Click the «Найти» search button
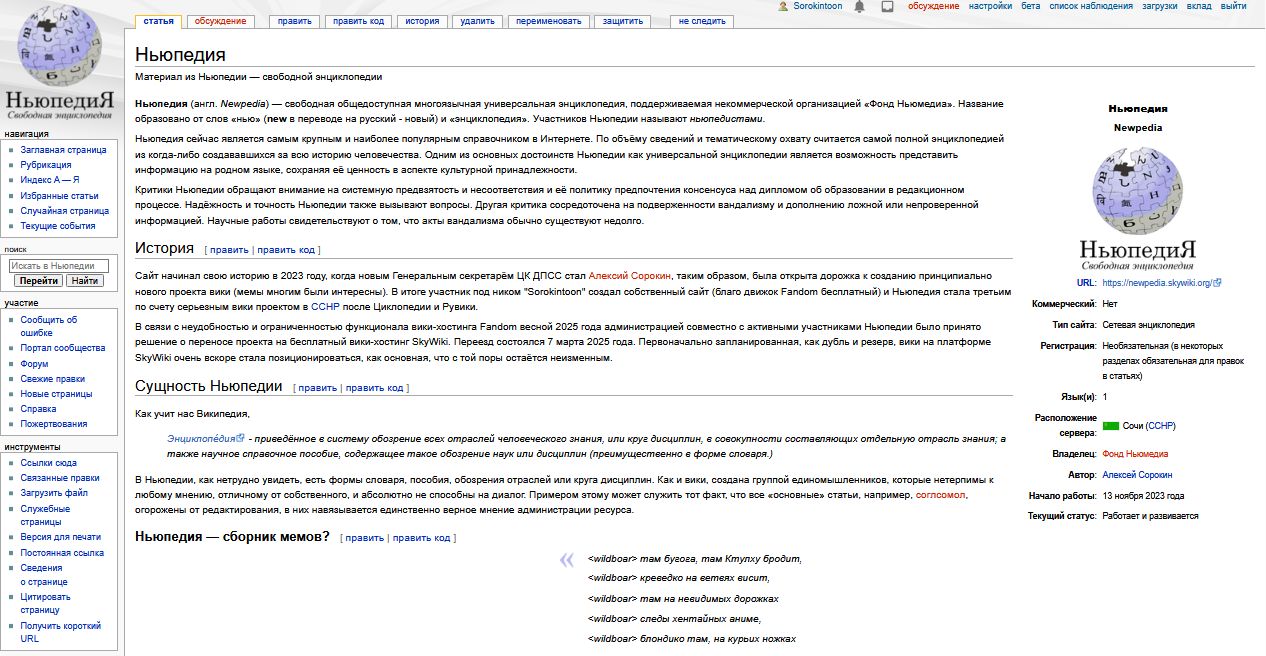 coord(85,281)
